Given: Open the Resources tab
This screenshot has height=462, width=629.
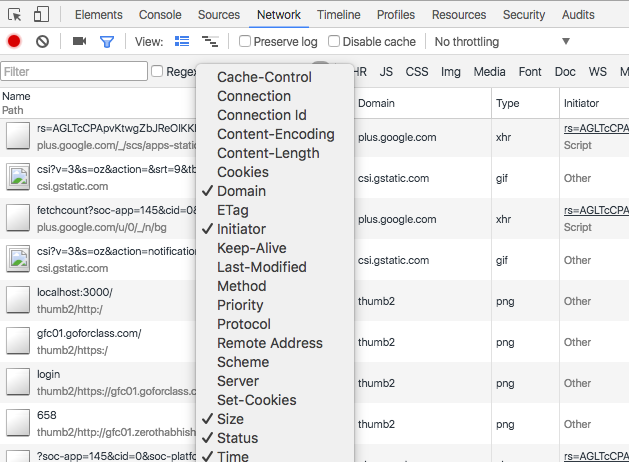Looking at the screenshot, I should (459, 15).
